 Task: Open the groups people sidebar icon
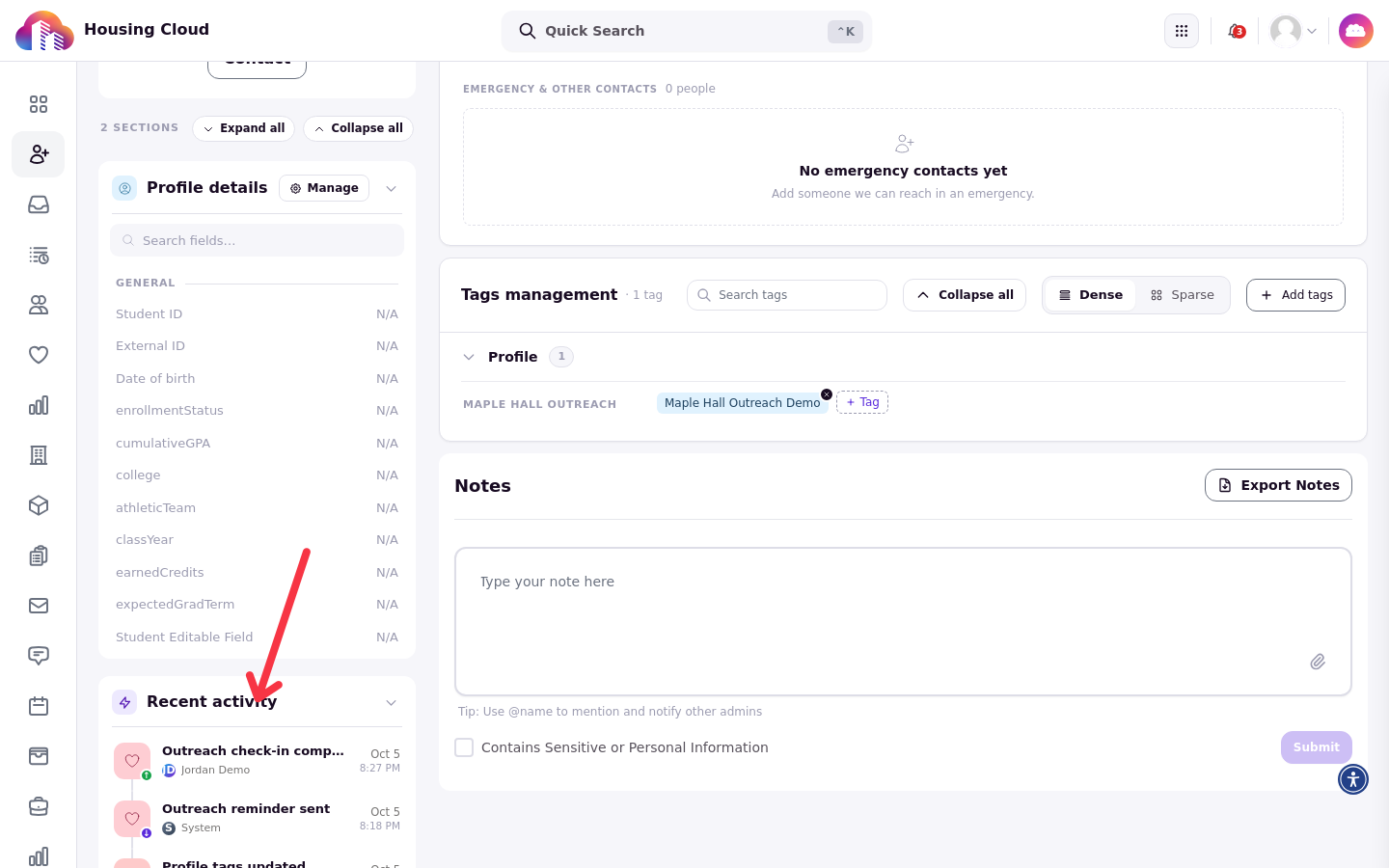[x=39, y=305]
